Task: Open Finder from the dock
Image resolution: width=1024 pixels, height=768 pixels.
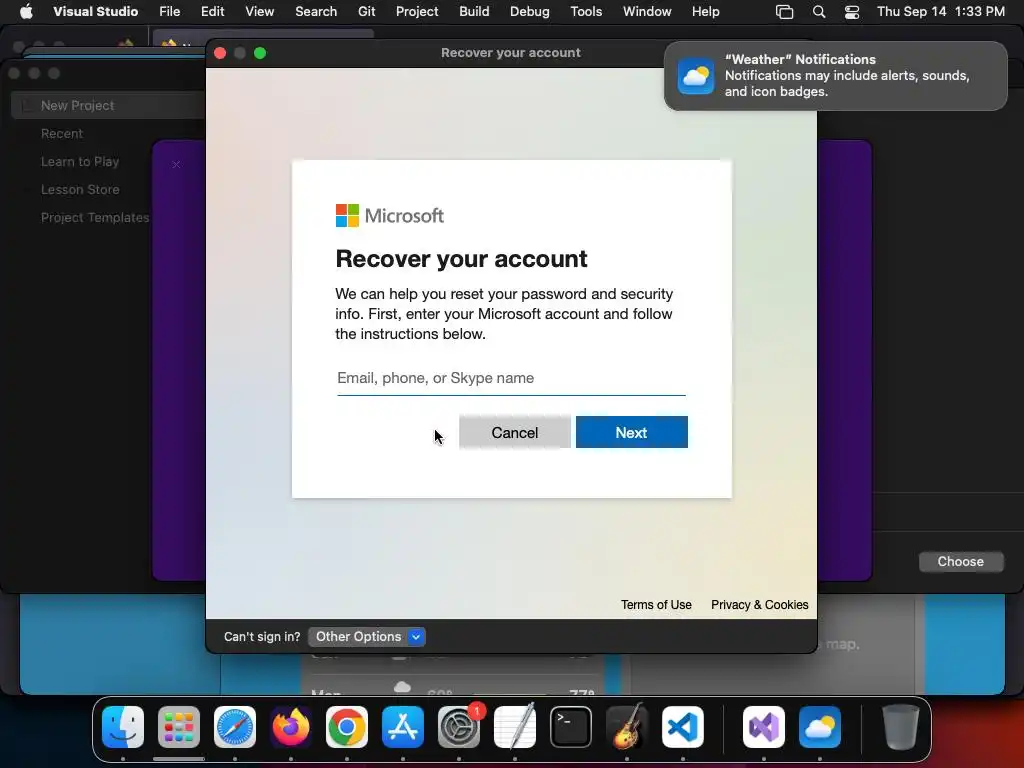Action: (x=123, y=727)
